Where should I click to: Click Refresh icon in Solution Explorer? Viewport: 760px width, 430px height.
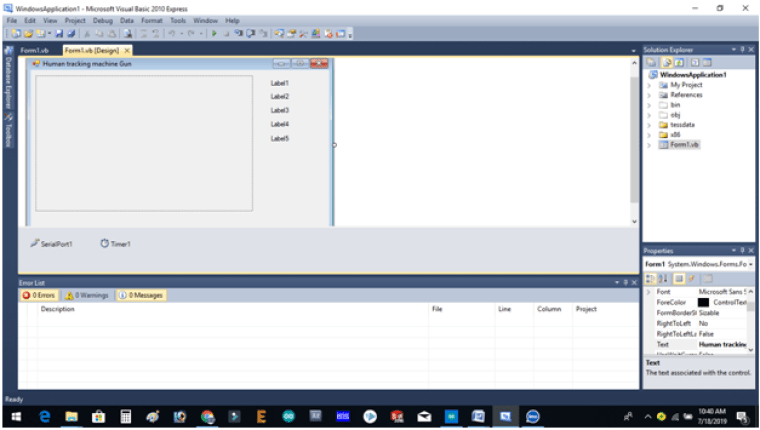(679, 63)
